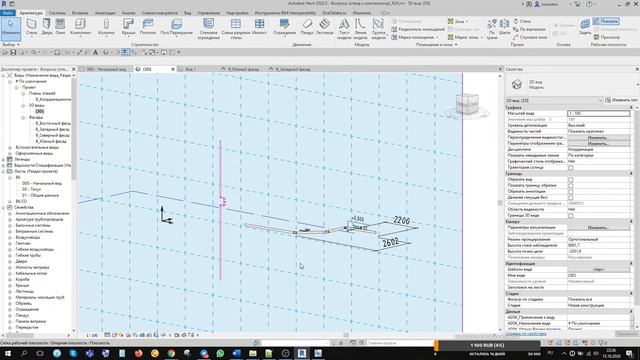Open the Systems (Системы) ribbon tab

57,13
